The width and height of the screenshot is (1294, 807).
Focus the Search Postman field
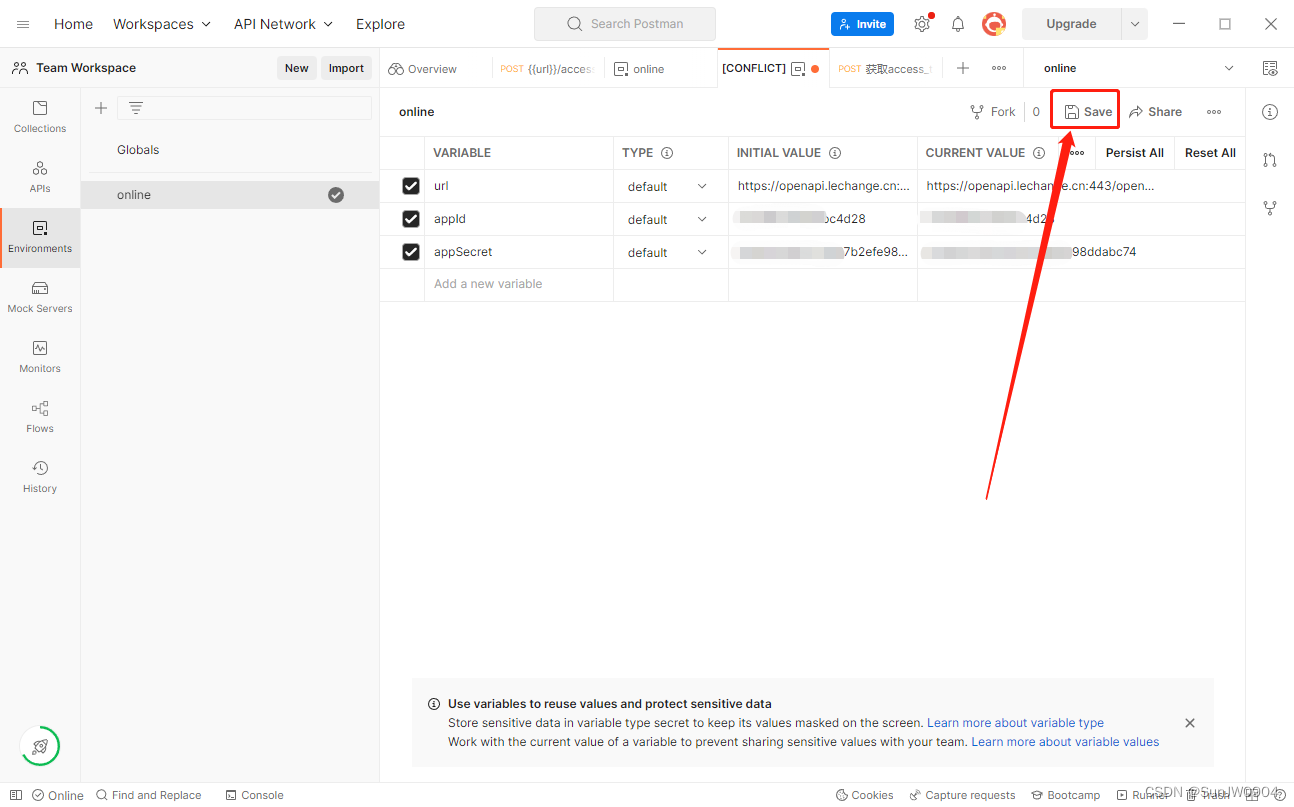coord(625,24)
